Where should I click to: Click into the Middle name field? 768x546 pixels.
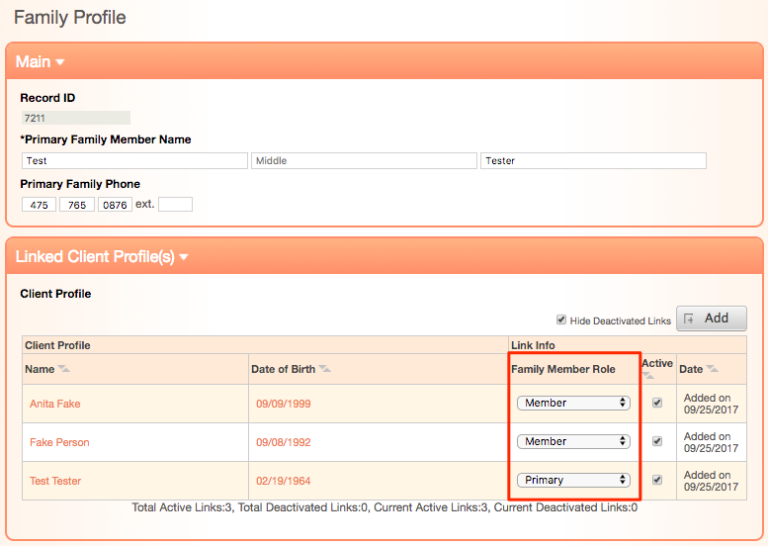(x=364, y=161)
